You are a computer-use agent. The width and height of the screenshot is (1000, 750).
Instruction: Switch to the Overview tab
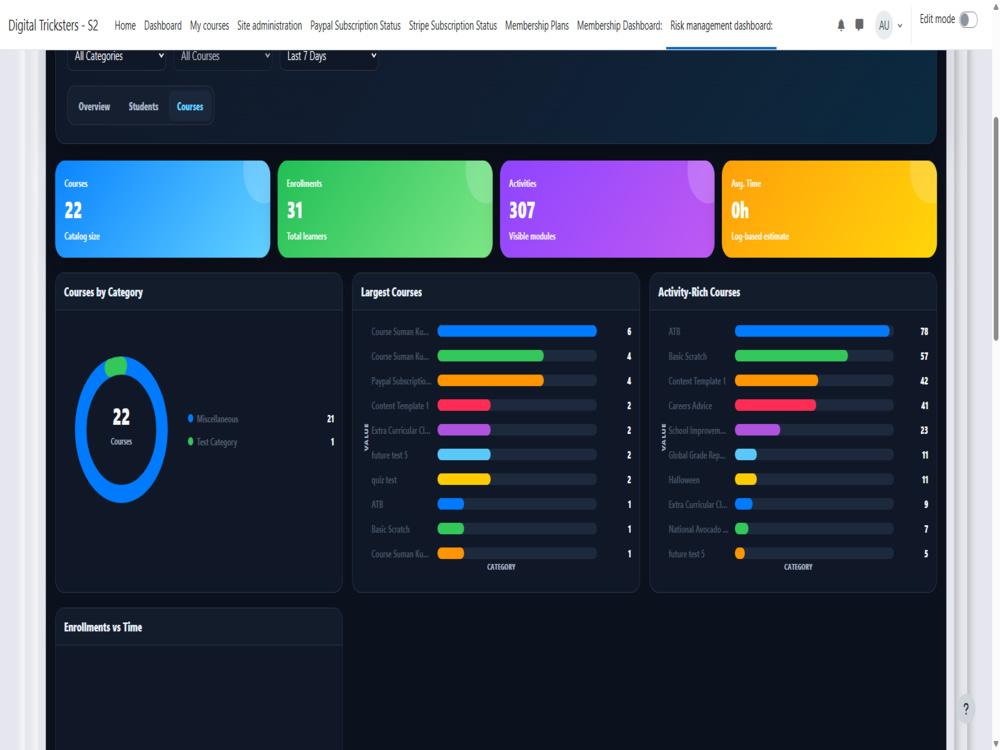[x=94, y=107]
